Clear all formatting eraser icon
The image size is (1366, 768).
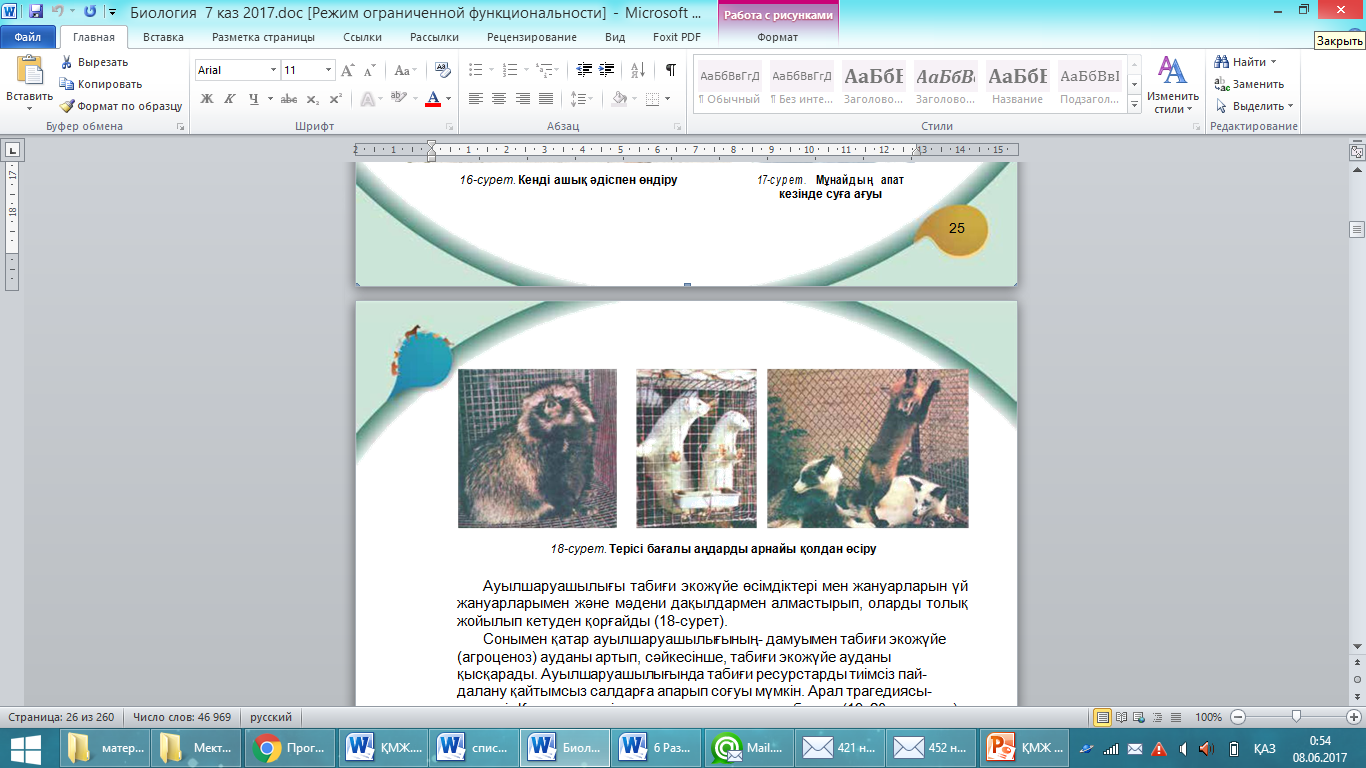click(444, 70)
